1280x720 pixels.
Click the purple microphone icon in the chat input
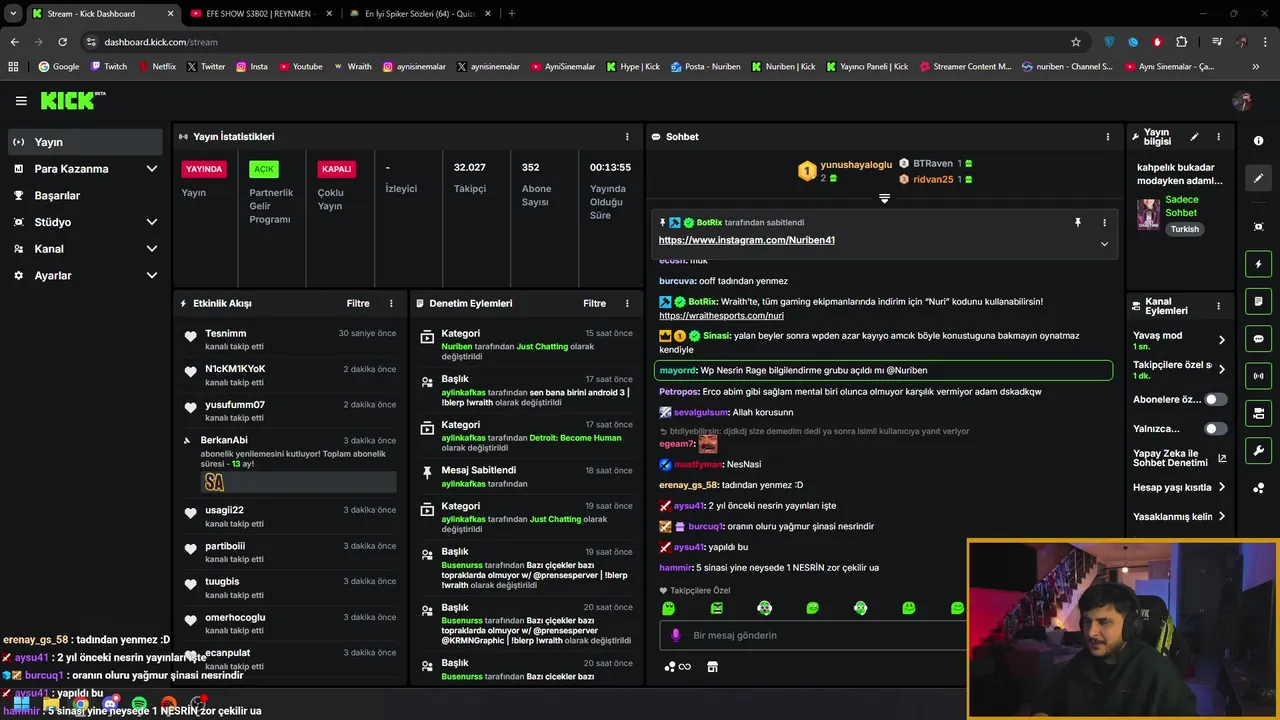[x=676, y=635]
